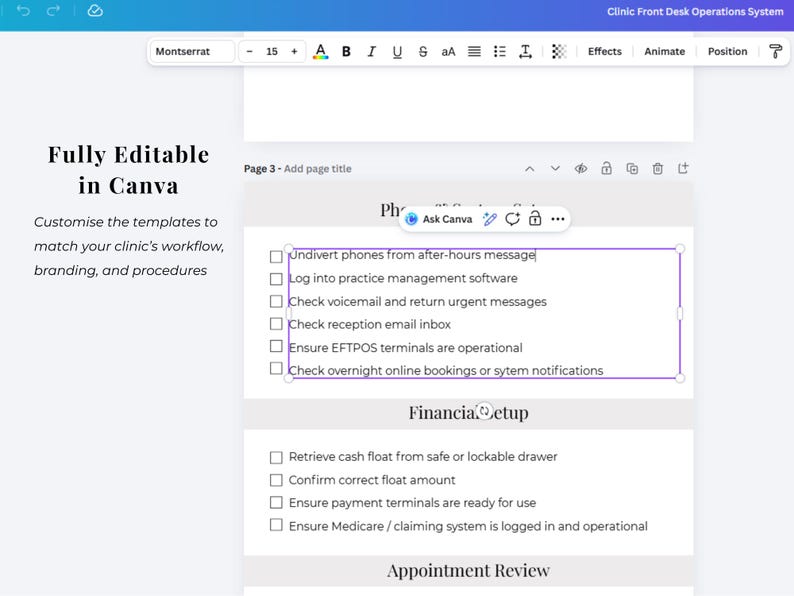Move the page down with the chevron
Viewport: 794px width, 596px height.
(x=555, y=169)
